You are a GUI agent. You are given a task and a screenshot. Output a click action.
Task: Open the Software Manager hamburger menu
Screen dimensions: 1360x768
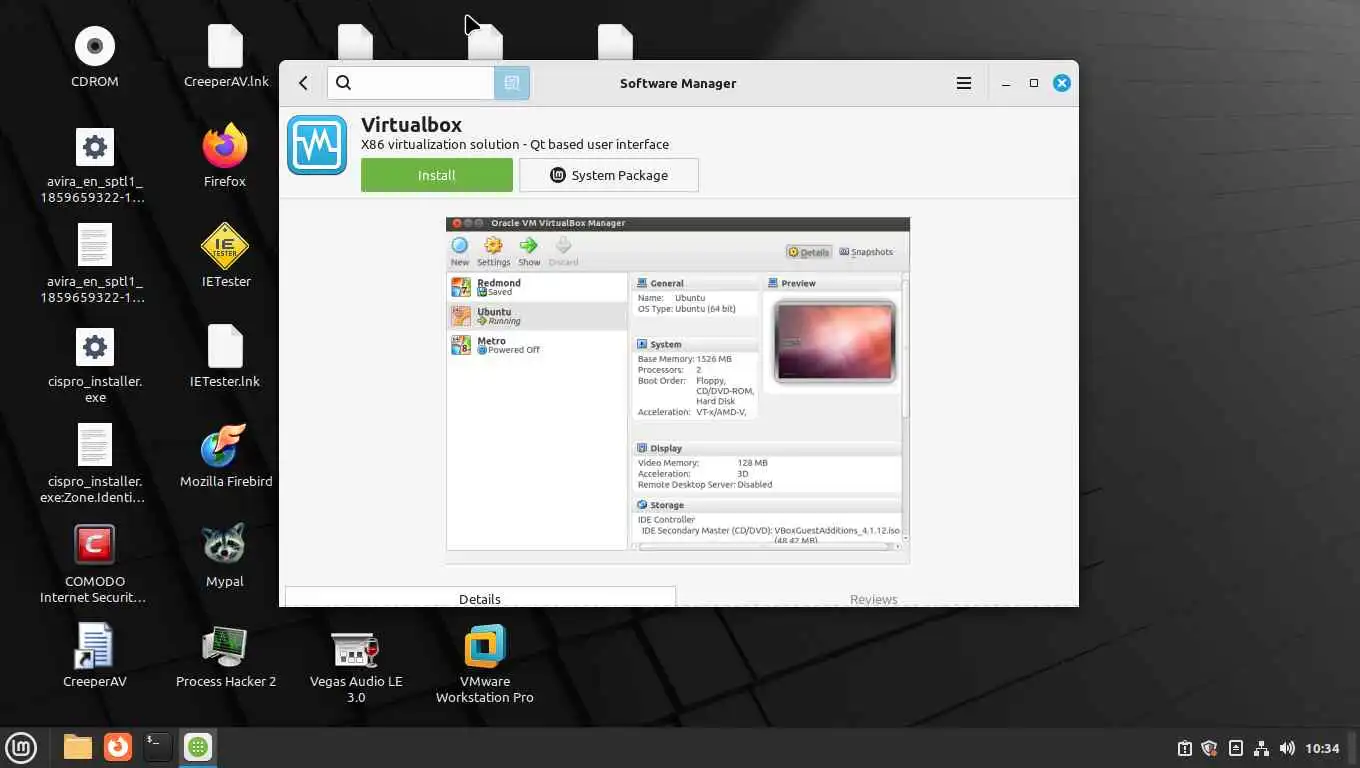[x=964, y=83]
